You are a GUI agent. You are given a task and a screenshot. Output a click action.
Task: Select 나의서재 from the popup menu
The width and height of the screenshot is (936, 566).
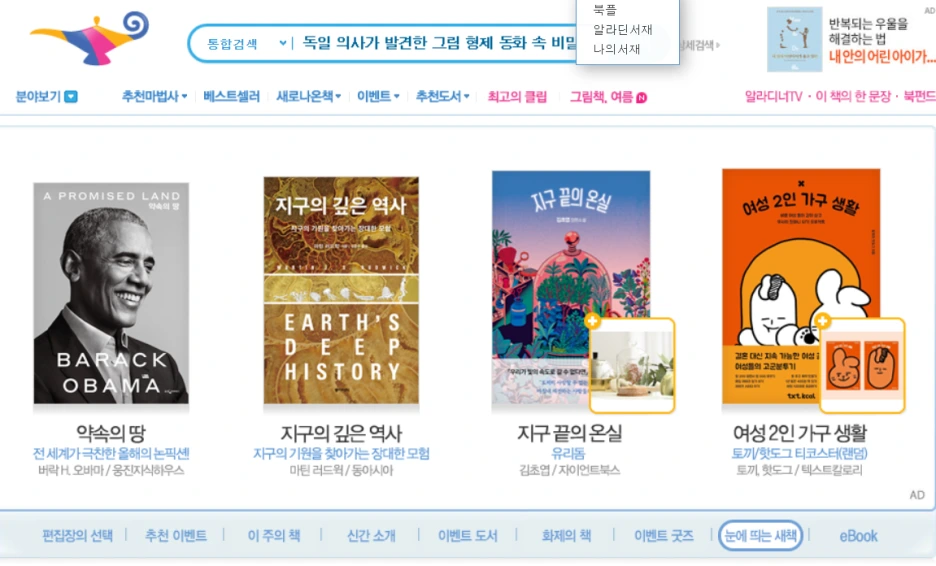pos(617,49)
